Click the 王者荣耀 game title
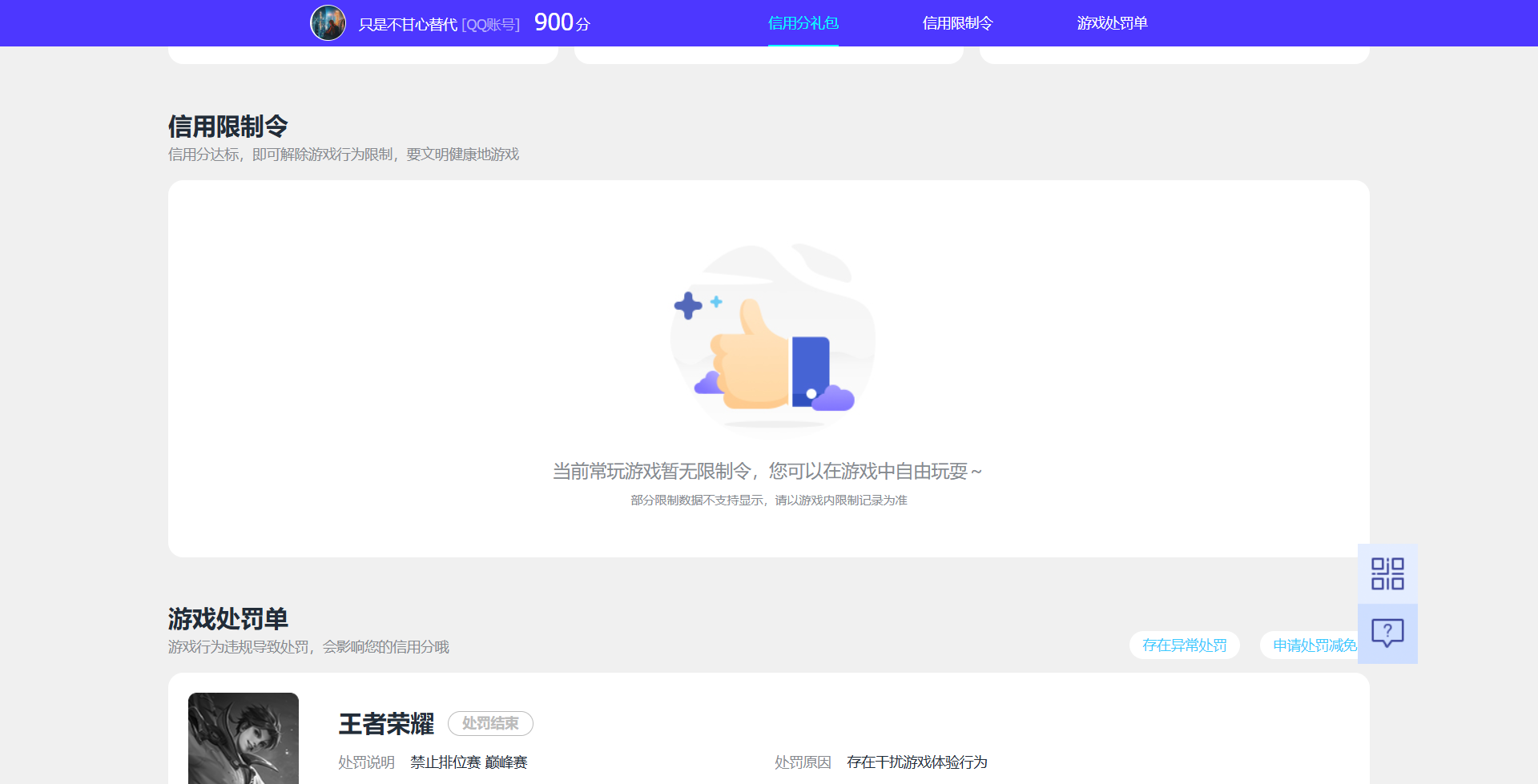This screenshot has height=784, width=1538. pos(385,725)
